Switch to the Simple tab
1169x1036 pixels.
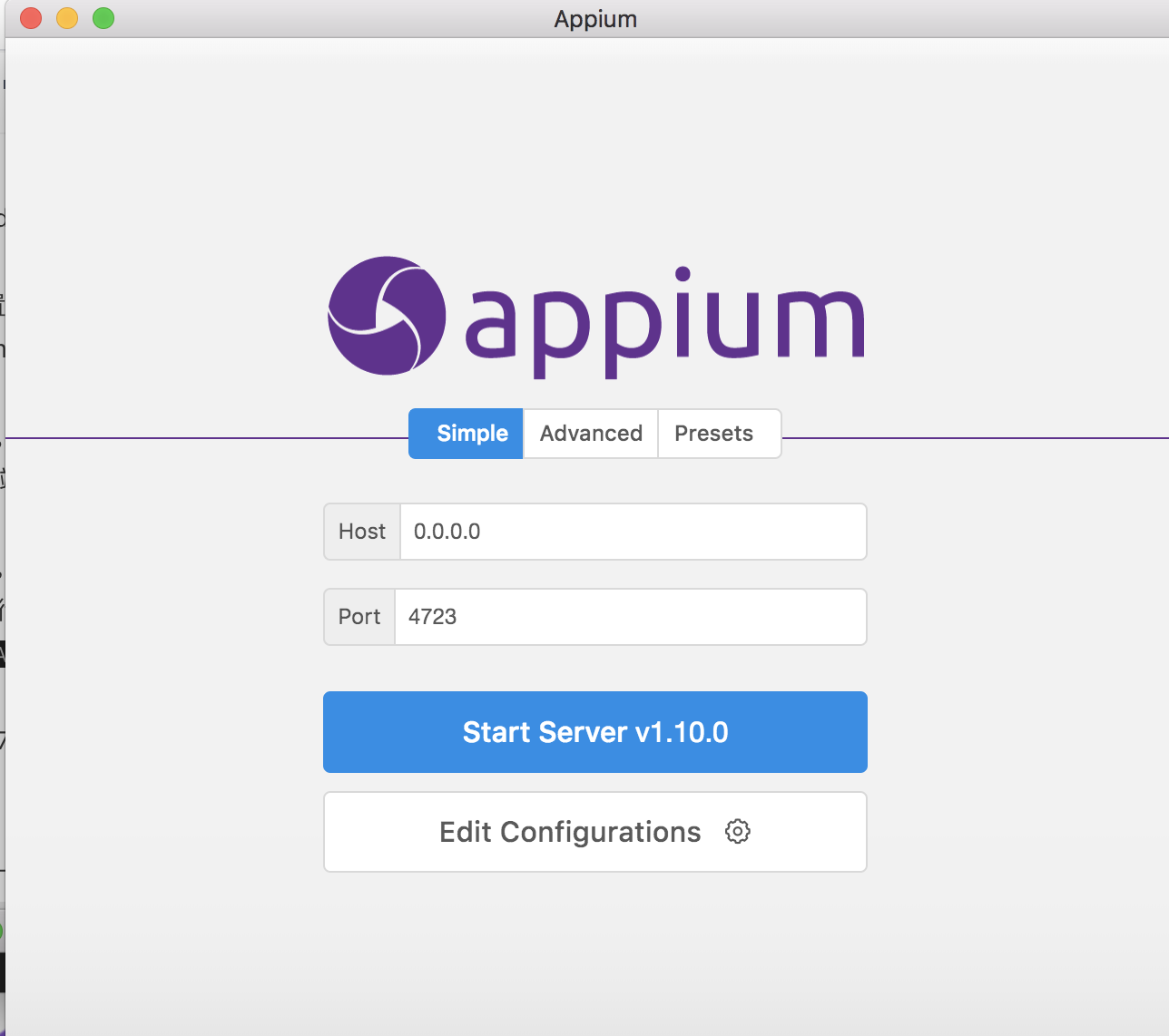click(466, 434)
